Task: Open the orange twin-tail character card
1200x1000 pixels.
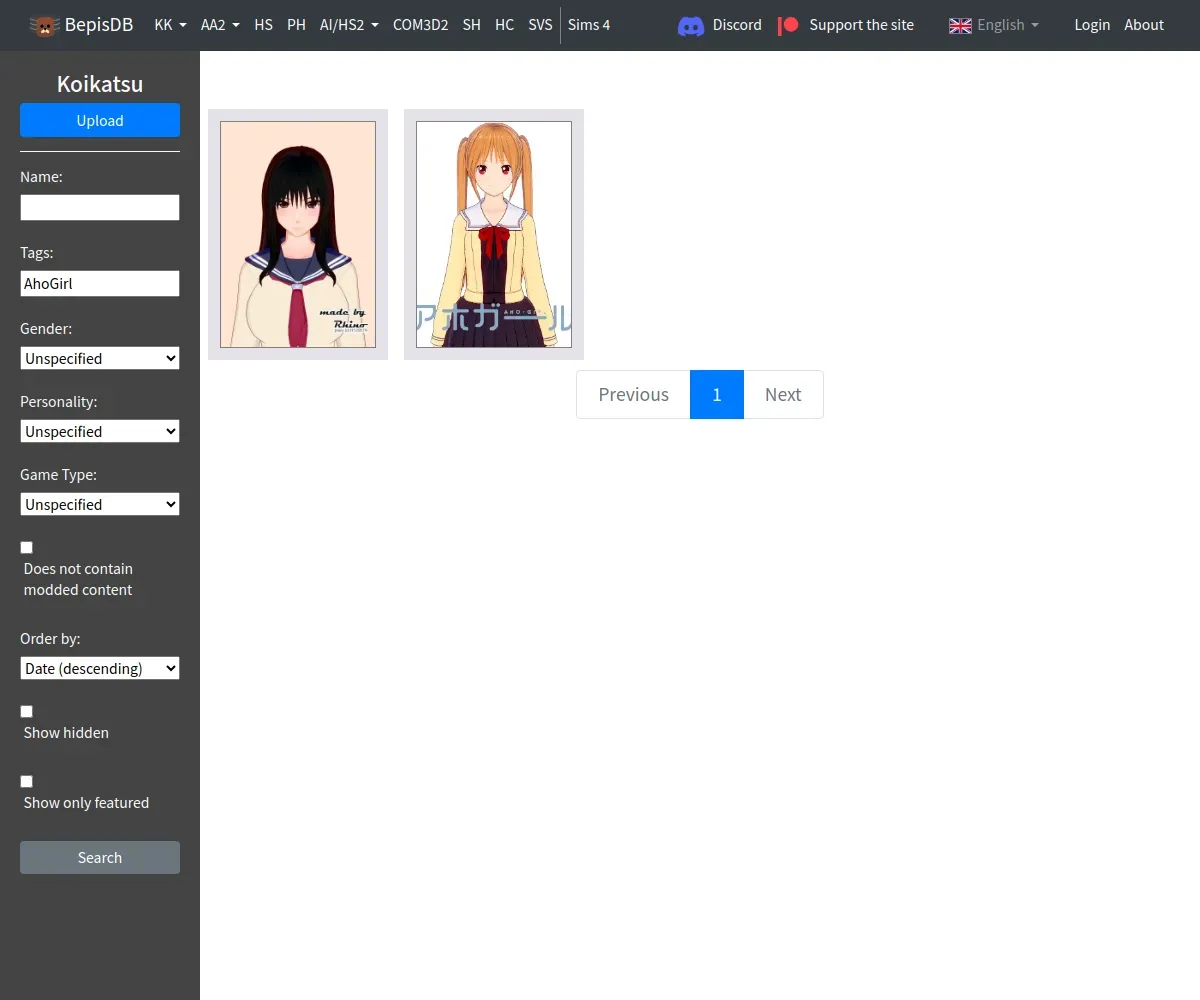Action: pos(494,234)
